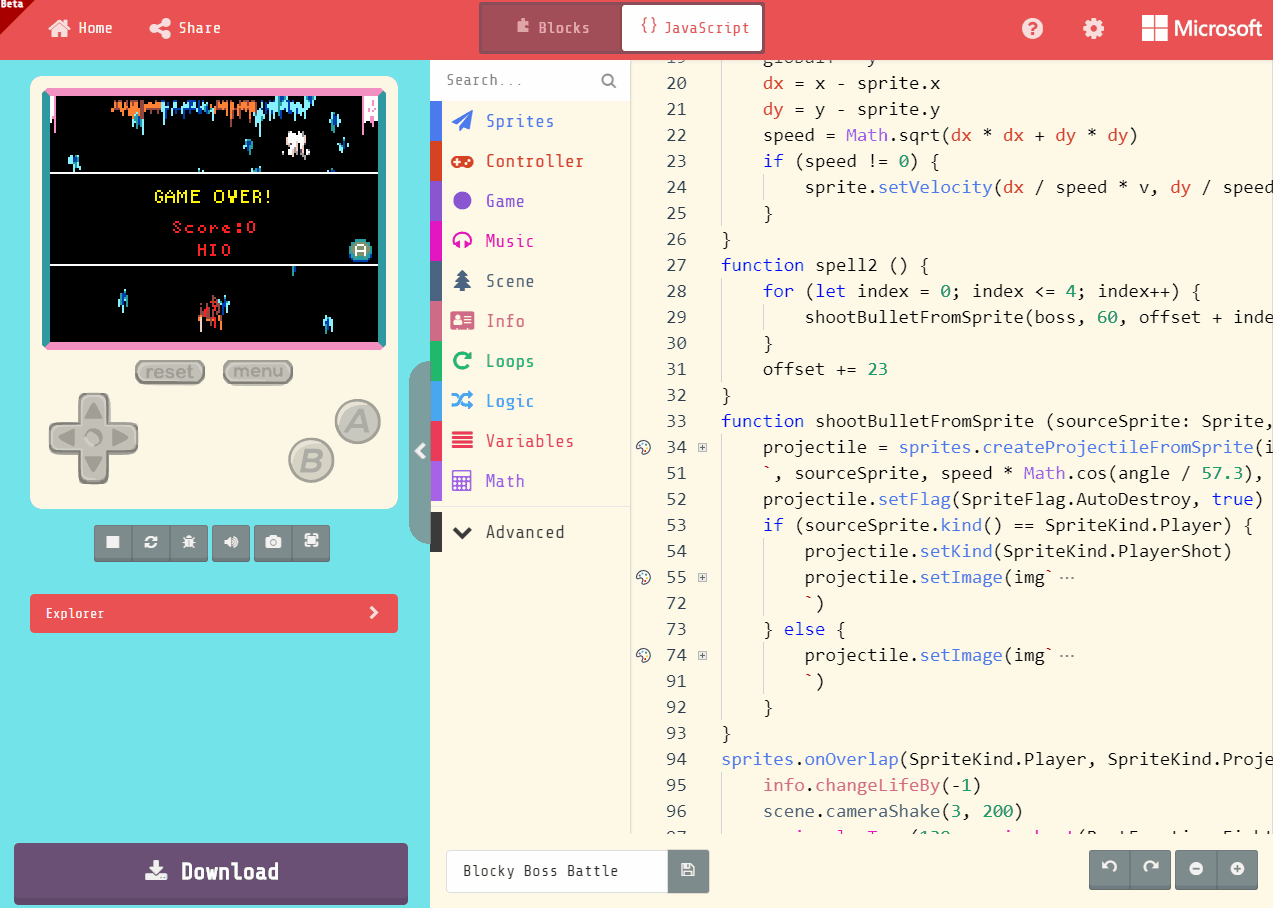Viewport: 1273px width, 908px height.
Task: Unfold the collapsed code at line 74
Action: (x=702, y=655)
